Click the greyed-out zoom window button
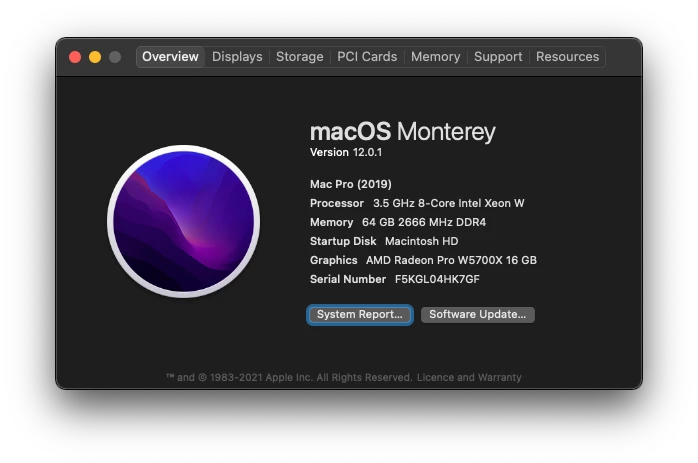Viewport: 698px width, 463px height. tap(115, 57)
